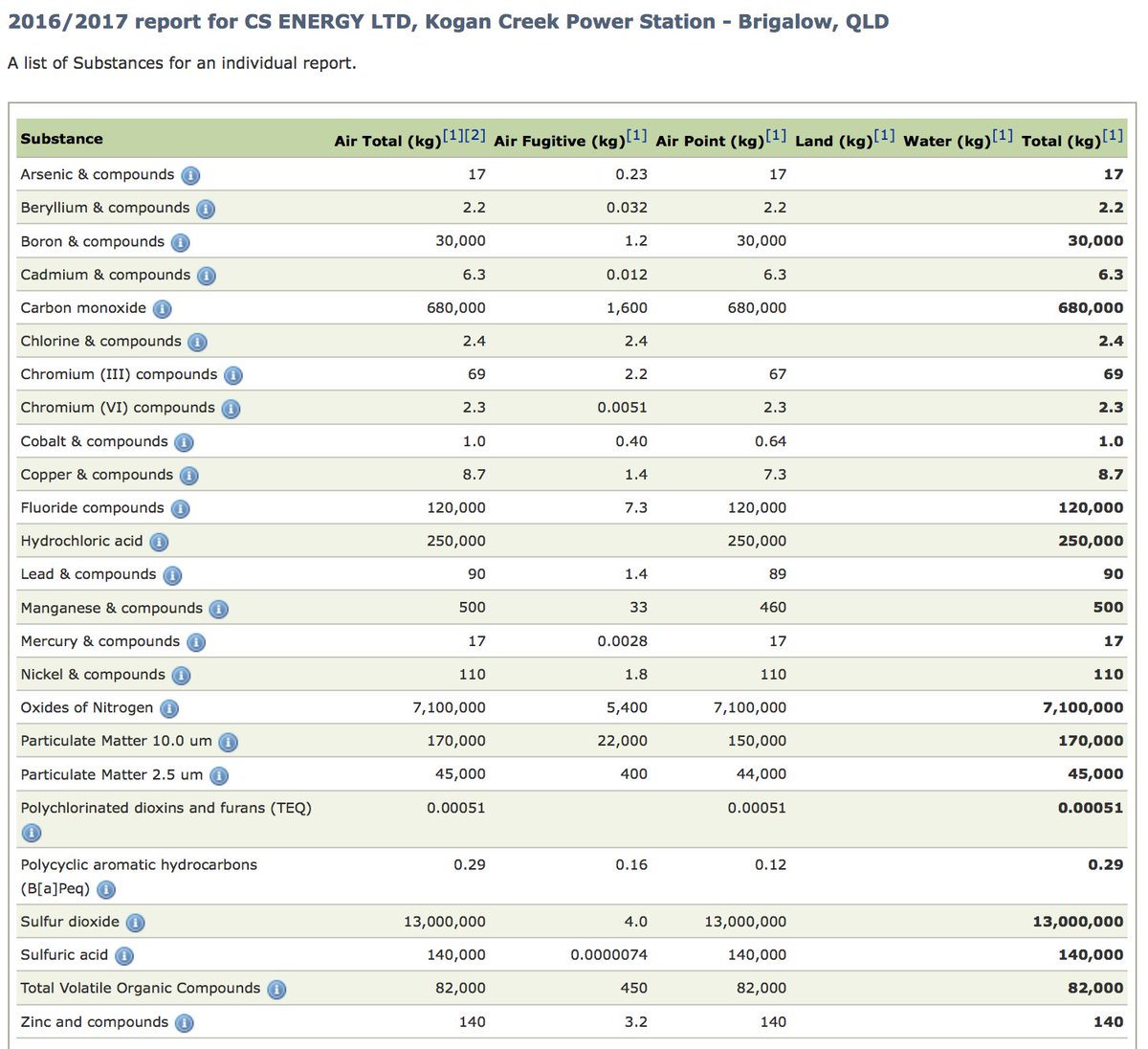1148x1049 pixels.
Task: Select Polycyclic aromatic hydrocarbons fugitive value 0.16
Action: [x=631, y=864]
